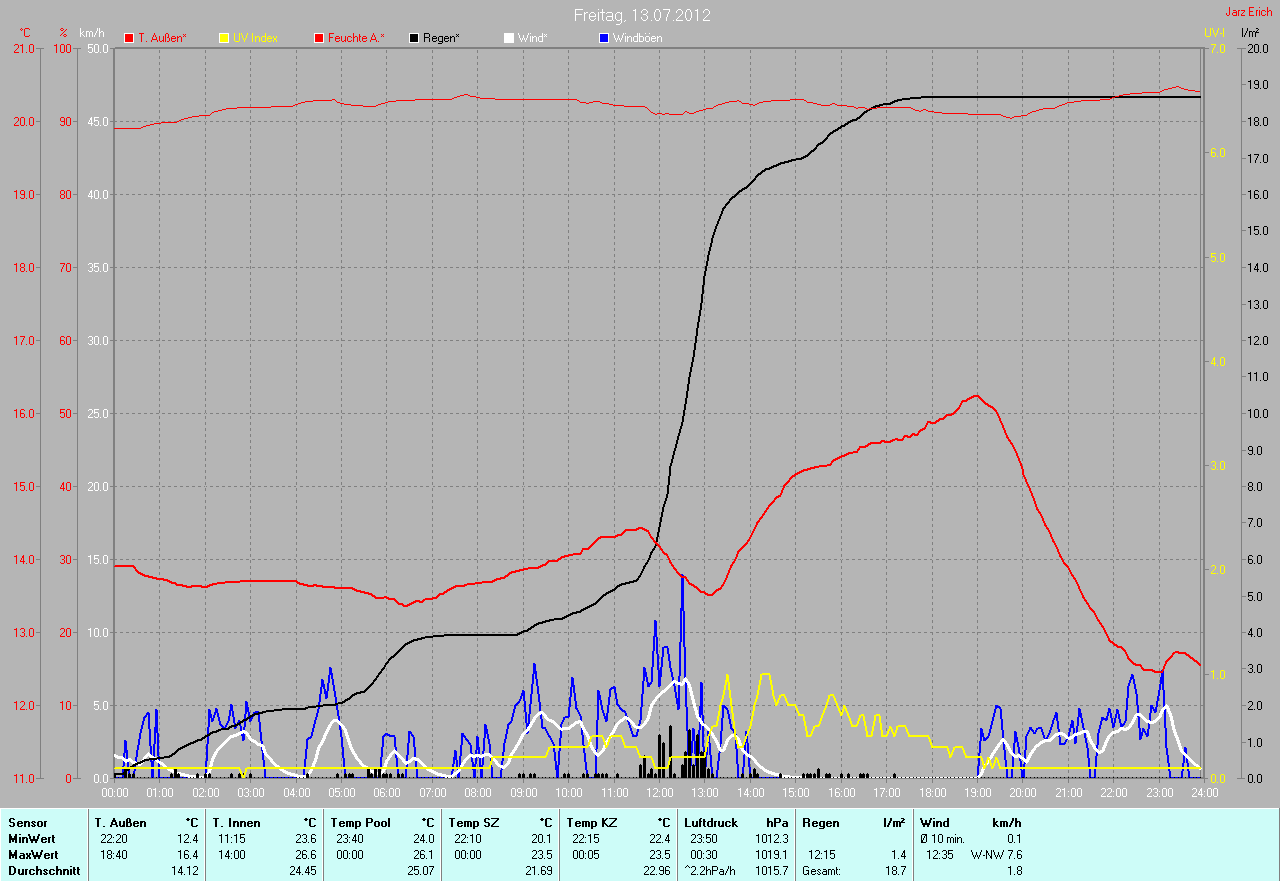Click the 'Temp SZ' column header

tap(472, 823)
